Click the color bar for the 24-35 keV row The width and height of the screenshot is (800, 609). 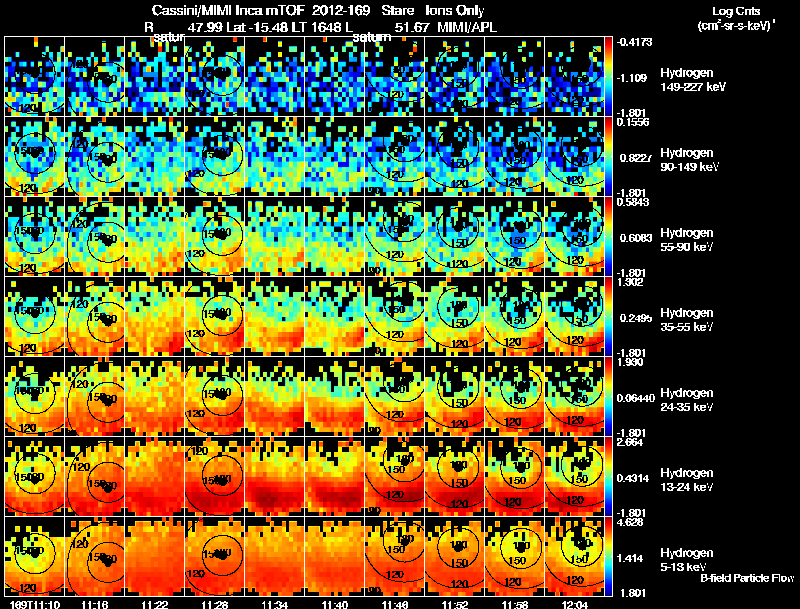(608, 396)
